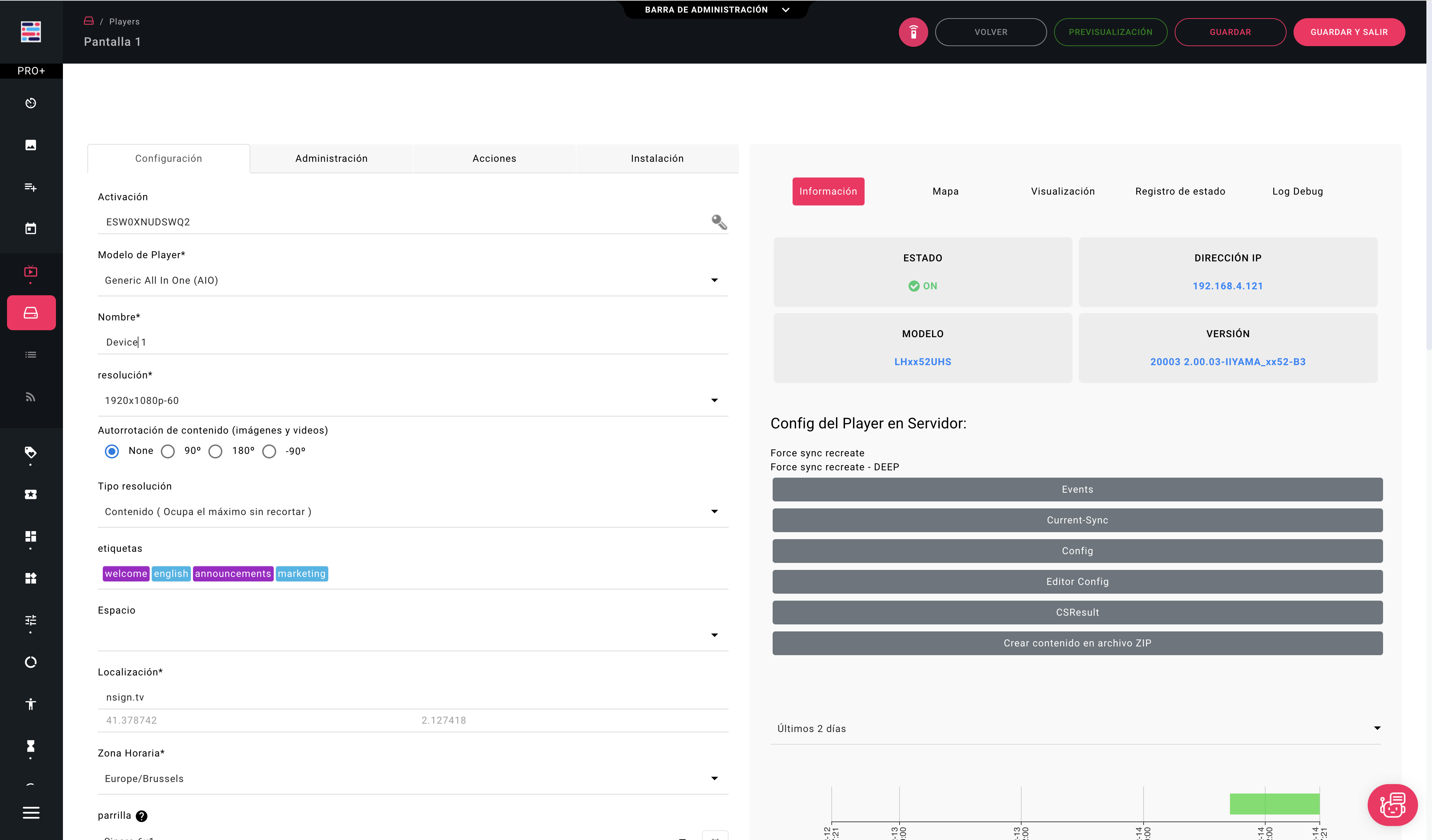Open the tags sidebar icon
The image size is (1432, 840).
tap(31, 452)
